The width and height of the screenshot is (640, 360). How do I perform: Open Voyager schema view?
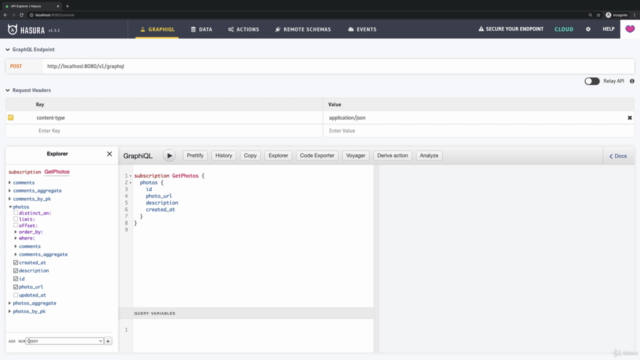coord(356,156)
